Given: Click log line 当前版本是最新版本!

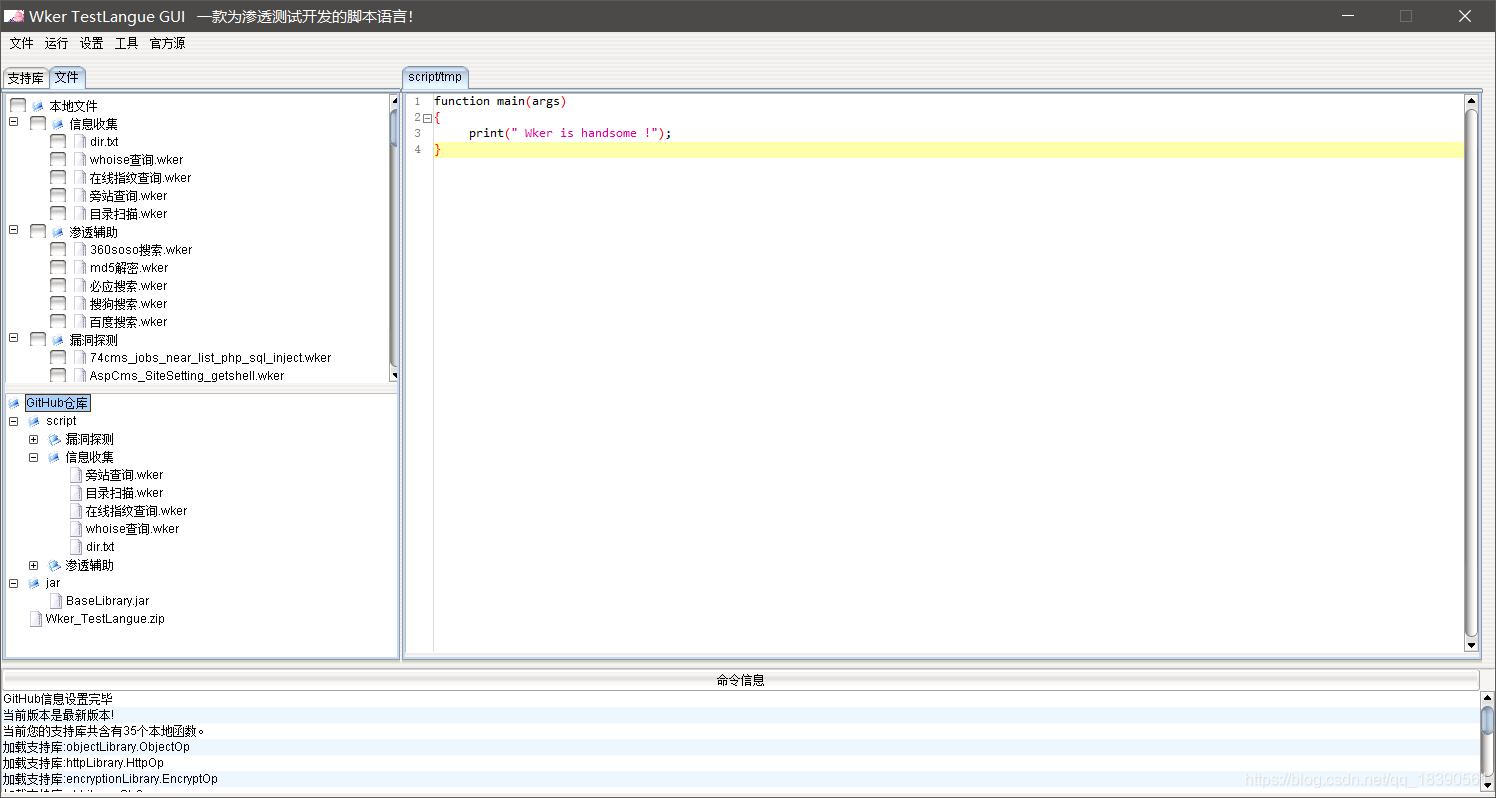Looking at the screenshot, I should [58, 715].
